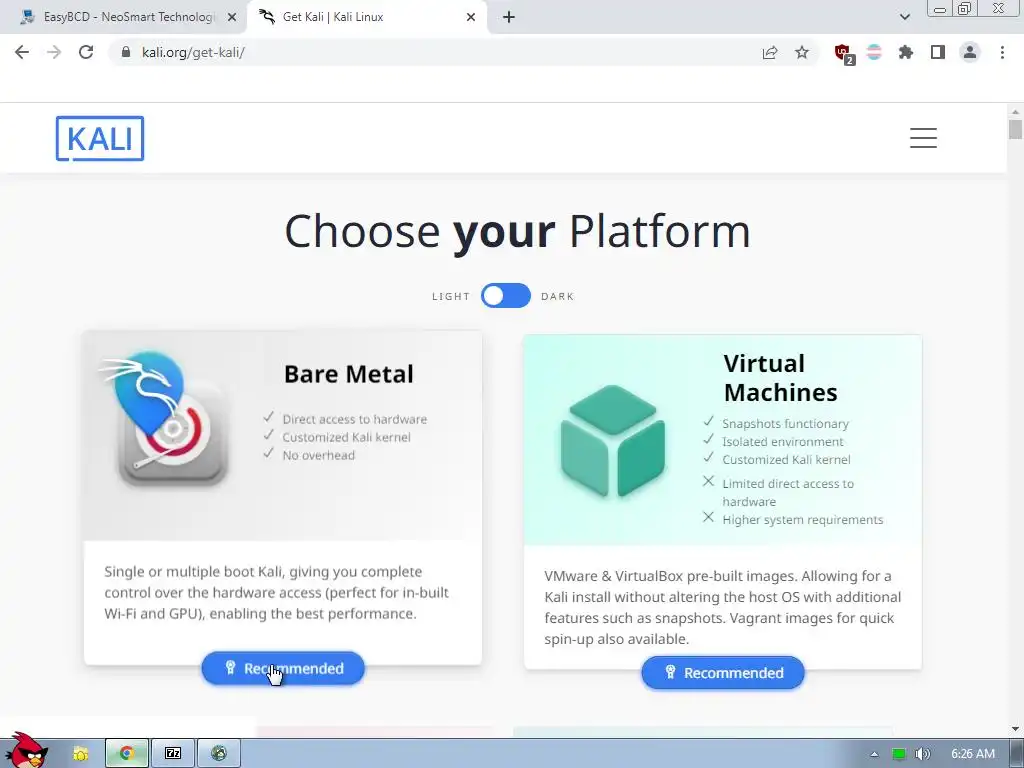This screenshot has width=1024, height=768.
Task: Click the Kali logo in header
Action: click(x=100, y=138)
